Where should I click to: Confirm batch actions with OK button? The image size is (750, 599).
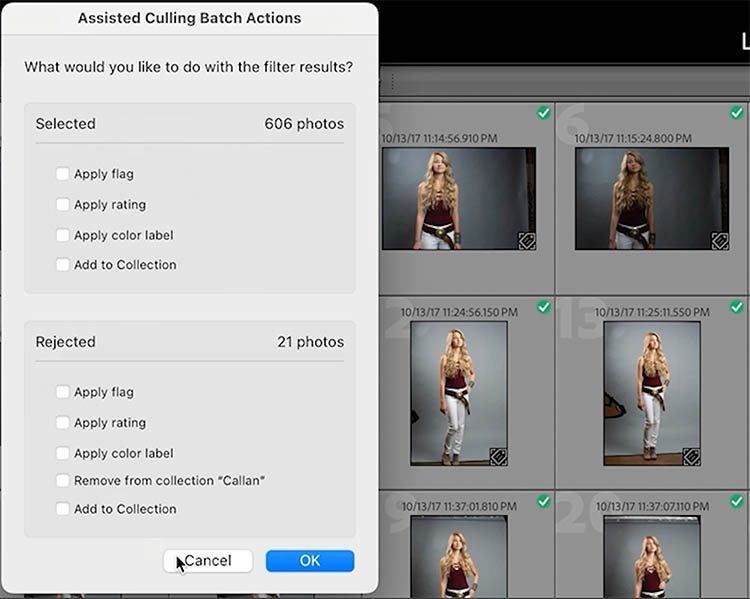pyautogui.click(x=310, y=561)
